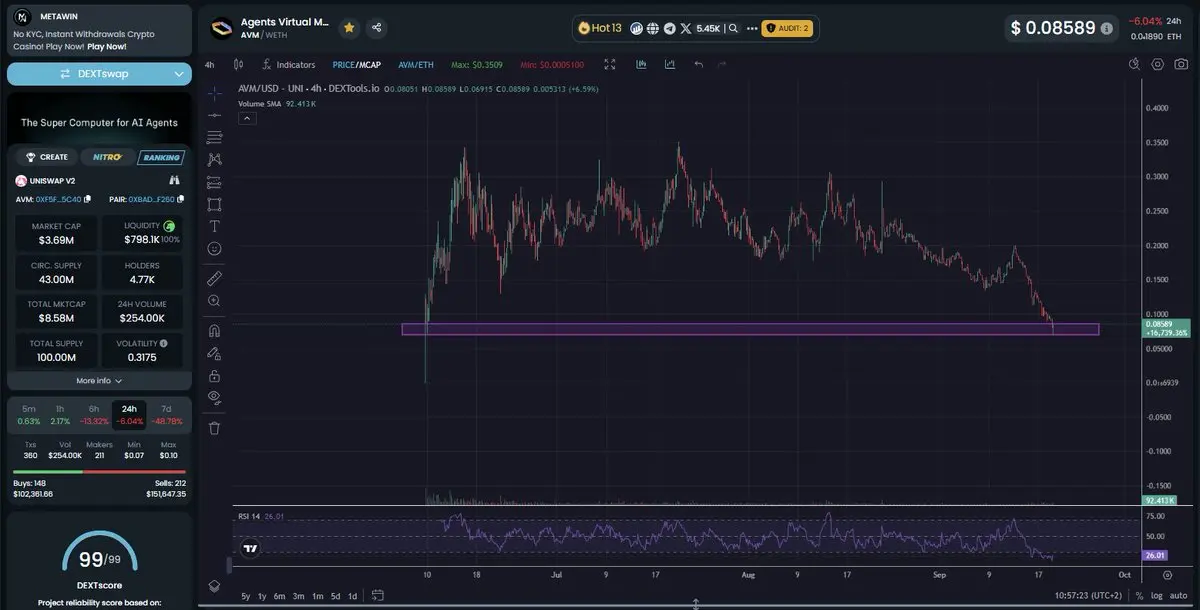Show price info icon next to $0.08589
The height and width of the screenshot is (610, 1200).
pyautogui.click(x=1106, y=29)
